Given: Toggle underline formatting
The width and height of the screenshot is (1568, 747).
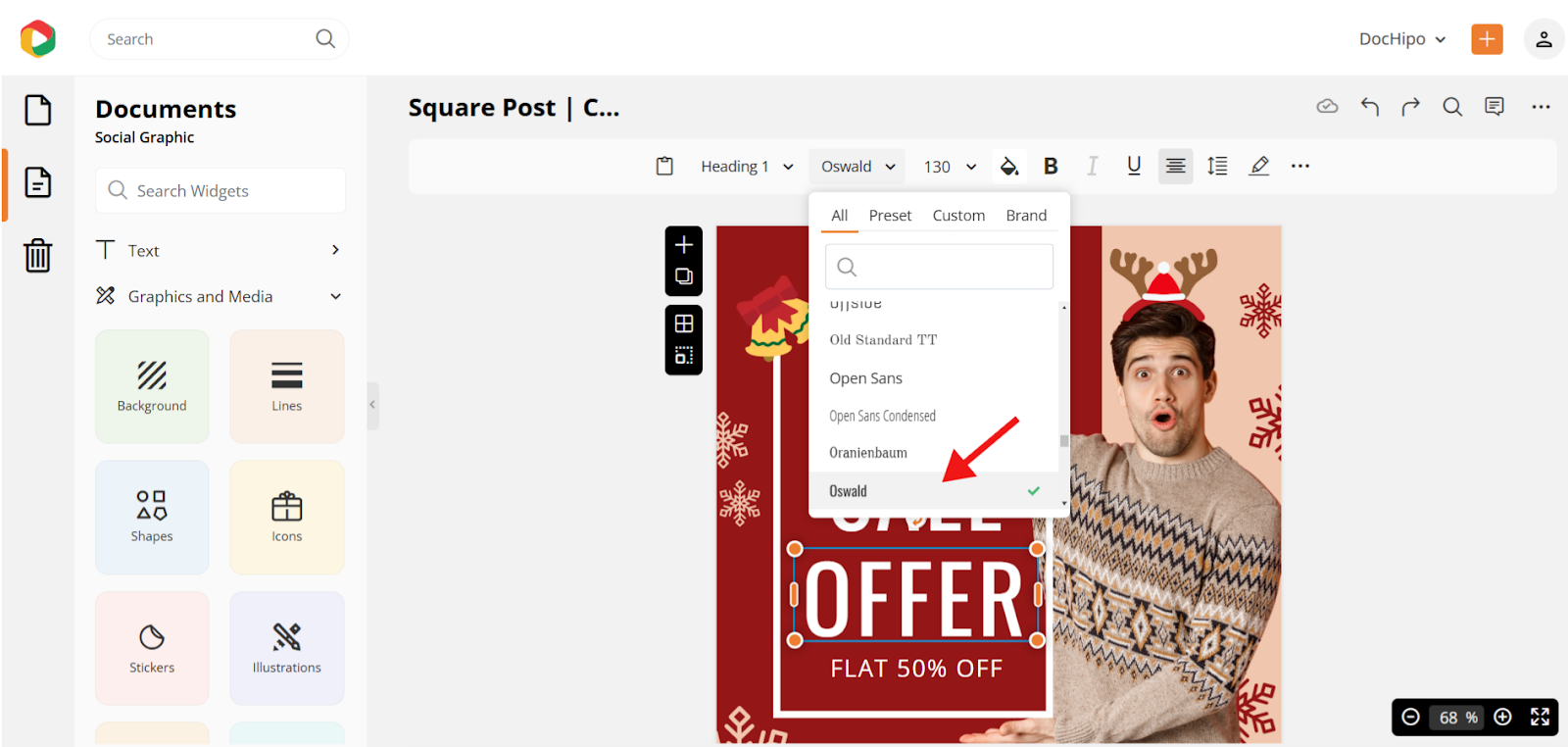Looking at the screenshot, I should (1134, 166).
